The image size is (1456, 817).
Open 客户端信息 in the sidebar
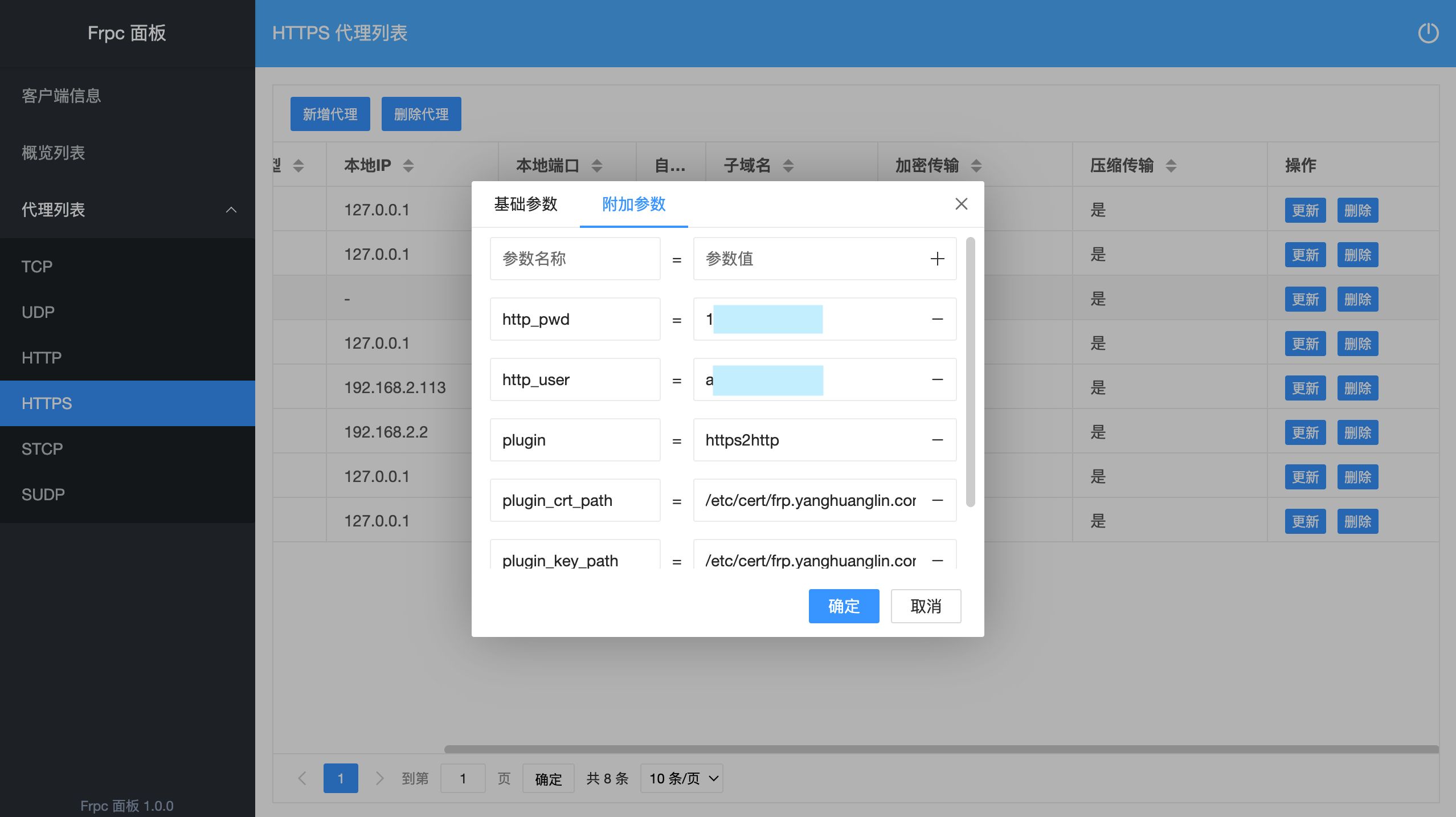coord(61,96)
